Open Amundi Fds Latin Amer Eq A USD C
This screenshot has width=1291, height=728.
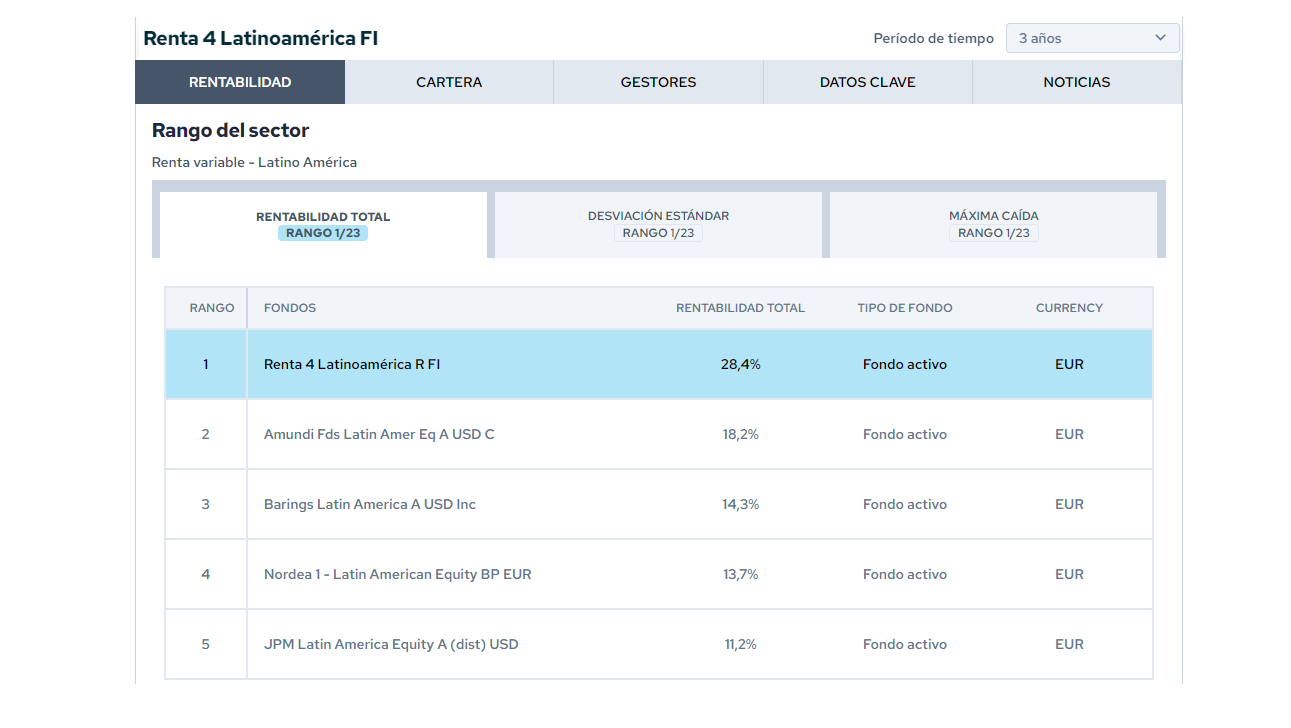379,434
